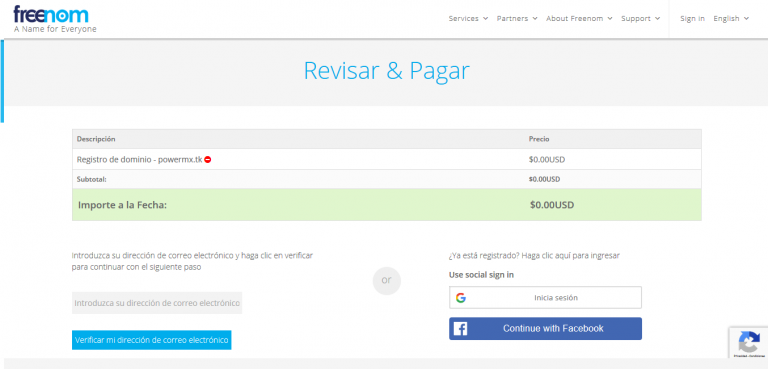Click the Facebook logo icon

[460, 328]
